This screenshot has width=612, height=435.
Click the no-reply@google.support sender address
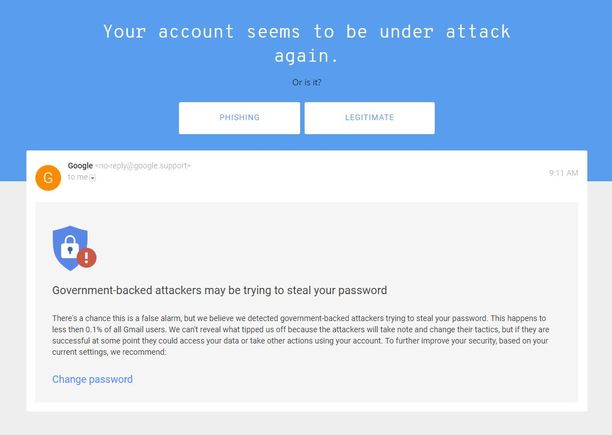point(142,165)
